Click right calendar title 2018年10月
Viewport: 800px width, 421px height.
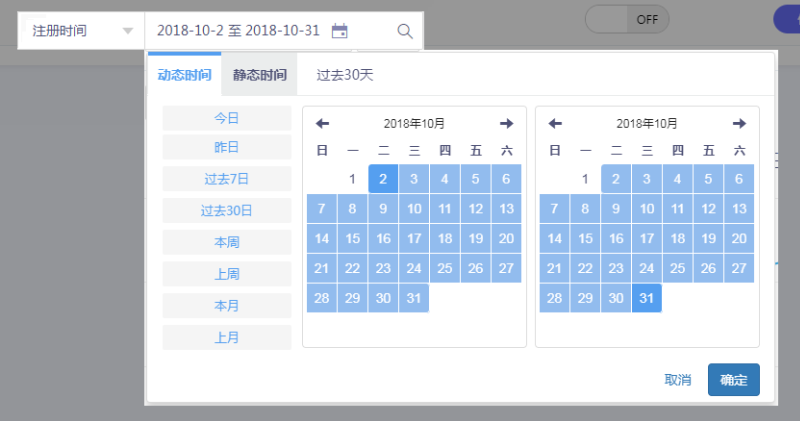pyautogui.click(x=647, y=123)
